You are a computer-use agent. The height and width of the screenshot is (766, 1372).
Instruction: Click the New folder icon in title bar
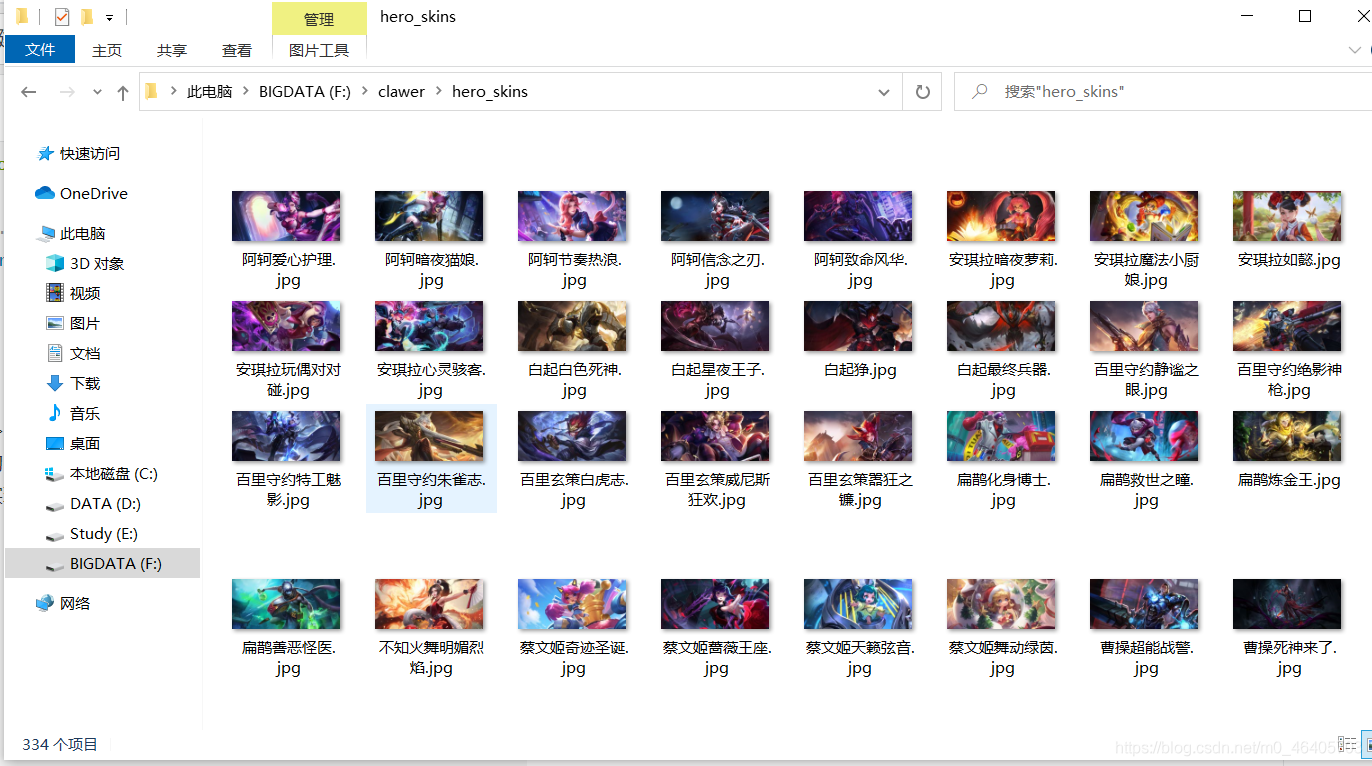86,17
